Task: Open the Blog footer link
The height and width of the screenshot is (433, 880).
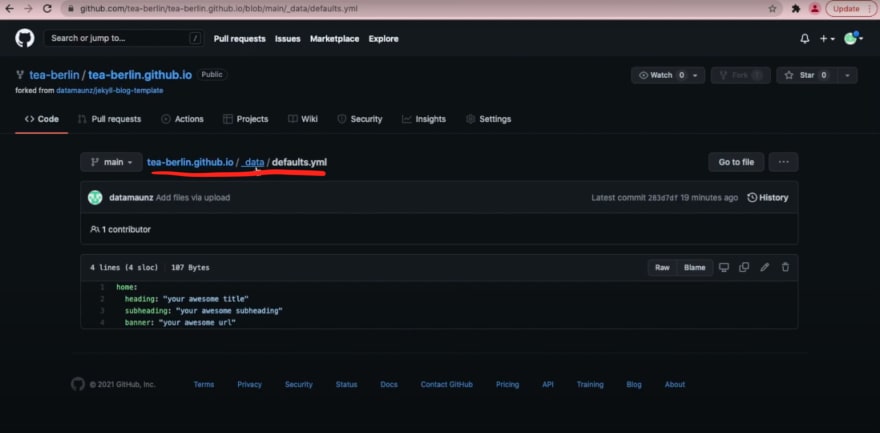Action: (x=634, y=385)
